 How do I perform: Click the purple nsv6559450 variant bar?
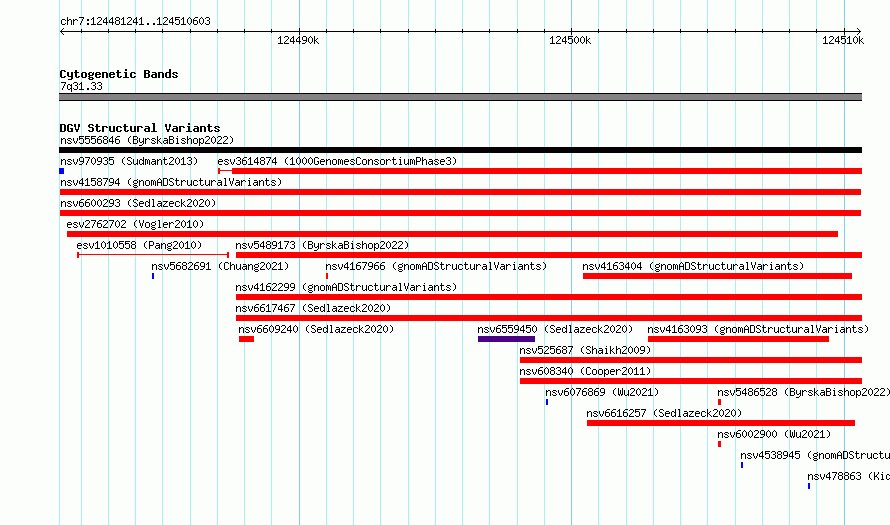click(x=506, y=339)
